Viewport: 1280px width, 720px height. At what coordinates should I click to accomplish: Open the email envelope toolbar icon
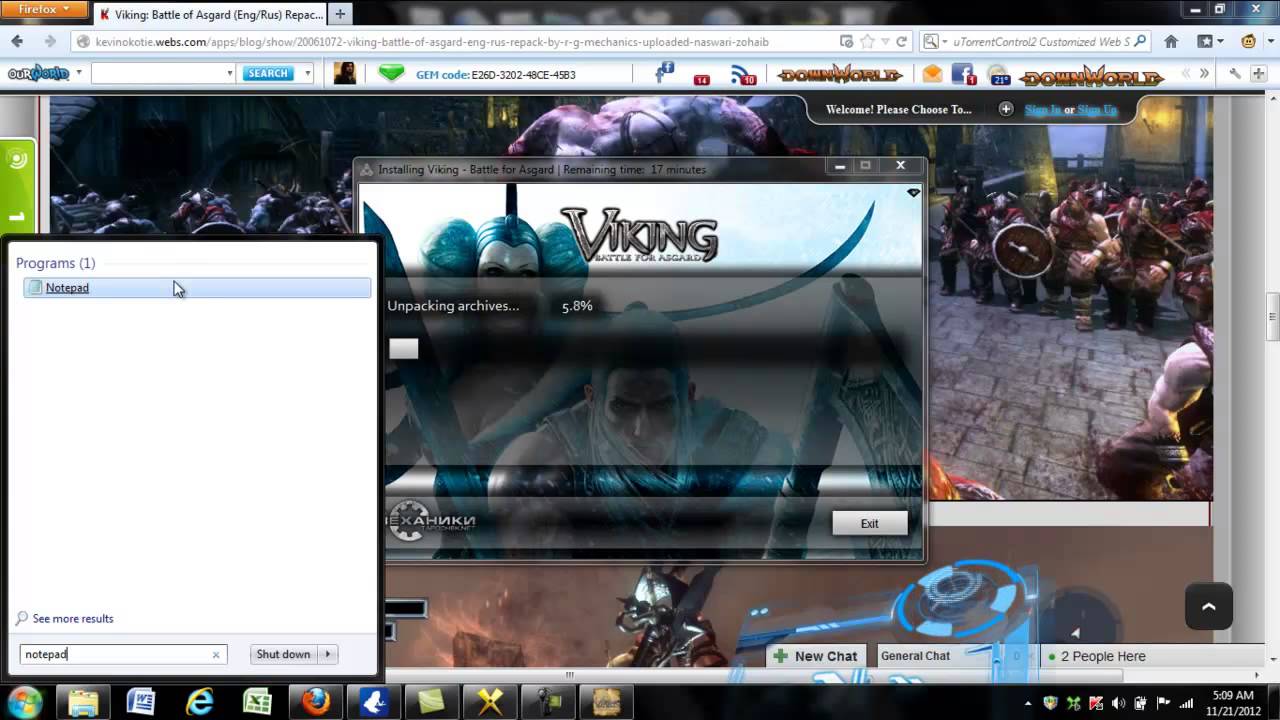932,74
